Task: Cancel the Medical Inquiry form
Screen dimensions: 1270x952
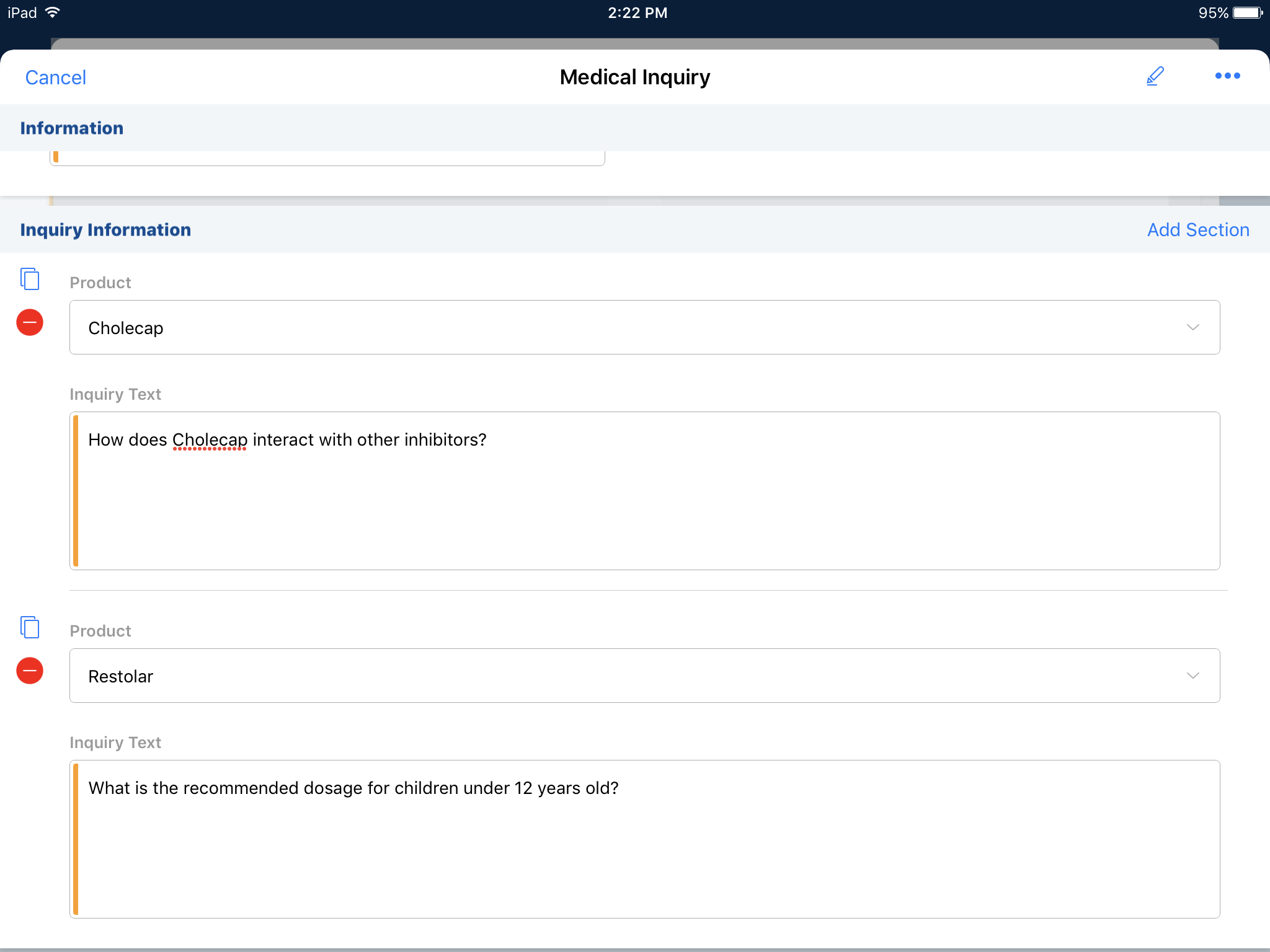Action: pos(55,77)
